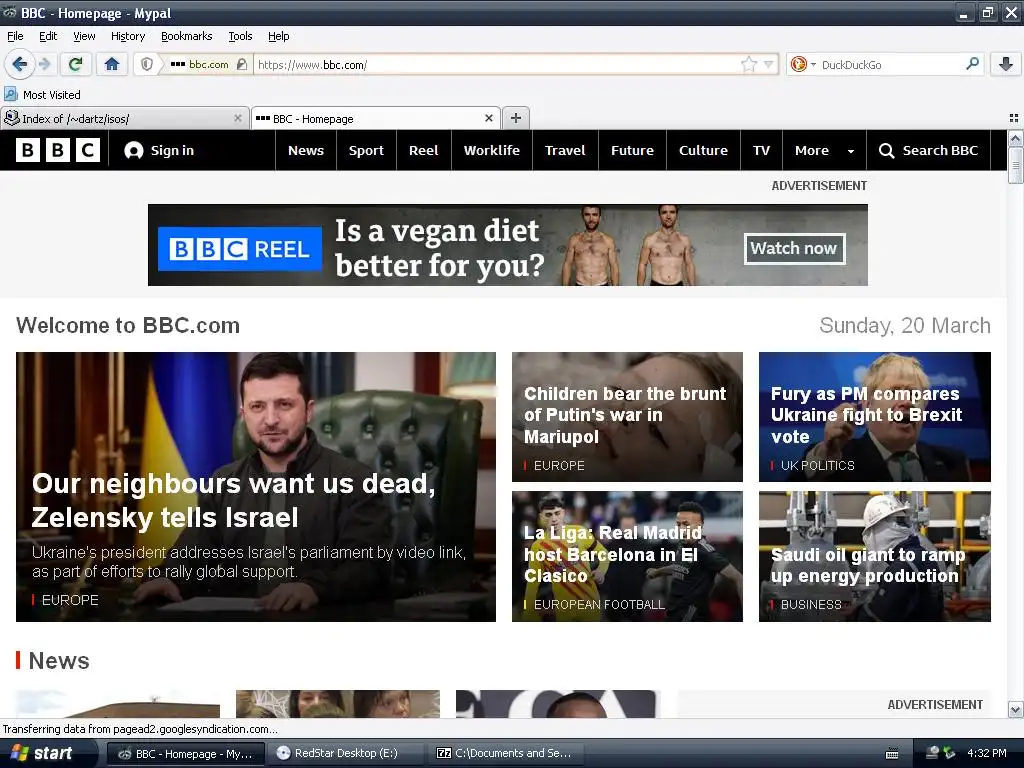This screenshot has height=768, width=1024.
Task: Click the bbc.com site identity badge
Action: tap(199, 64)
